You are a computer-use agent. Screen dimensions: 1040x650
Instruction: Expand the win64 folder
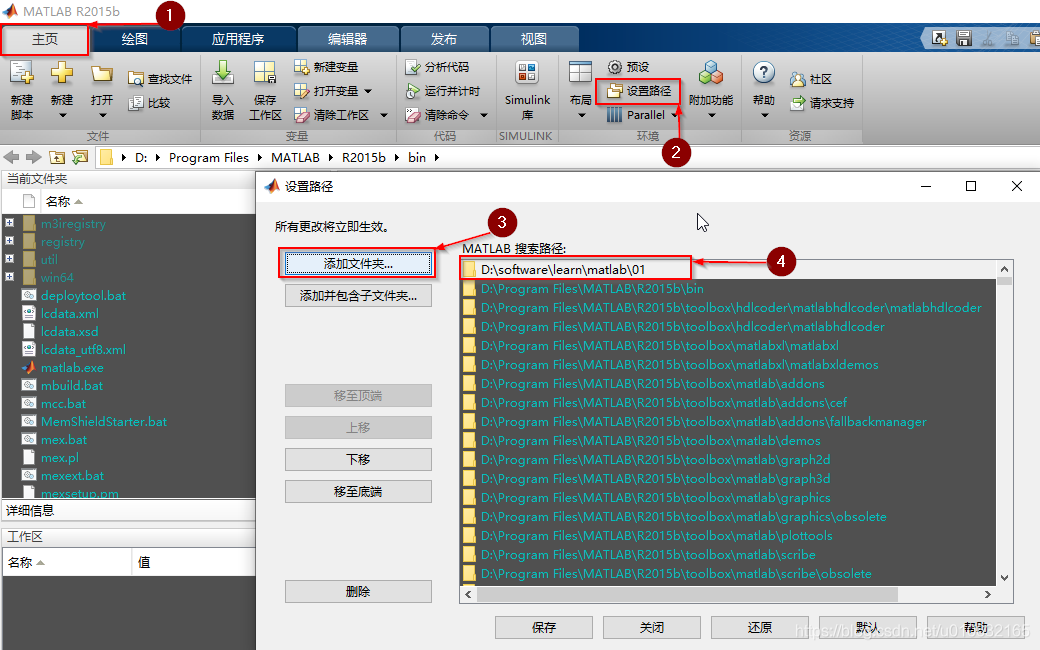pyautogui.click(x=9, y=276)
